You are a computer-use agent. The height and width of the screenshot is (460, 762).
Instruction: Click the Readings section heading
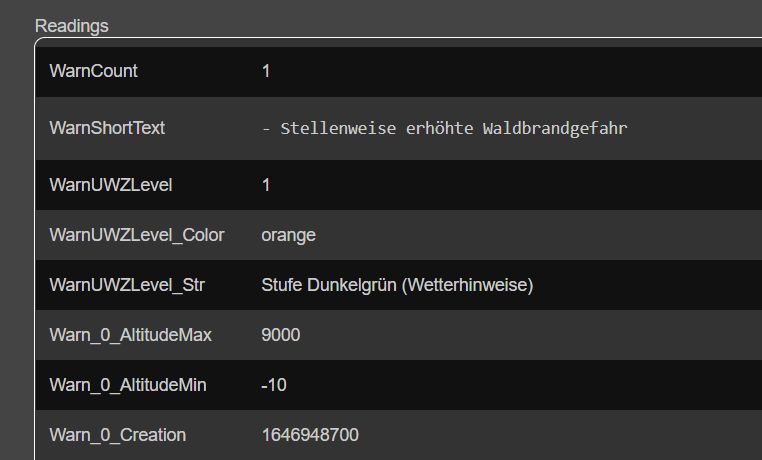pos(72,25)
